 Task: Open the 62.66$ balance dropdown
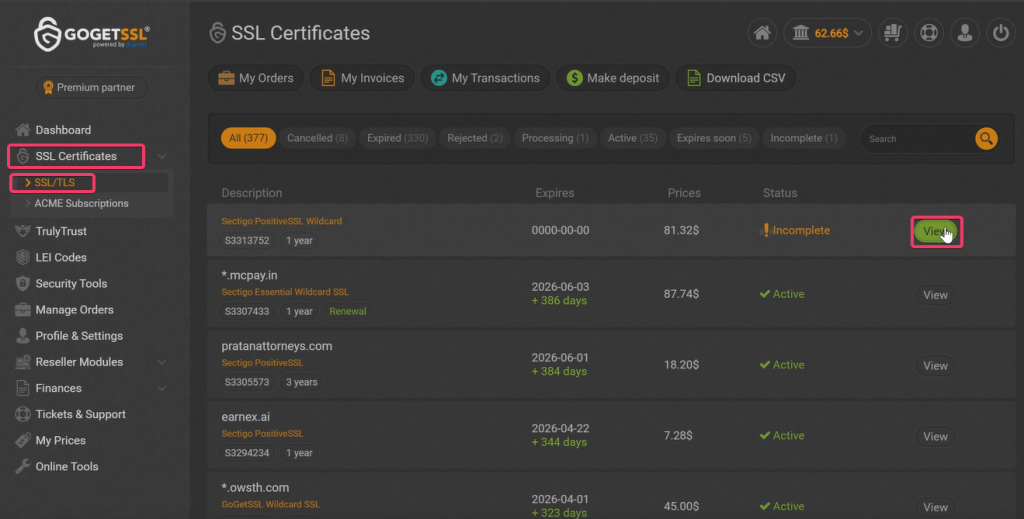click(x=827, y=33)
